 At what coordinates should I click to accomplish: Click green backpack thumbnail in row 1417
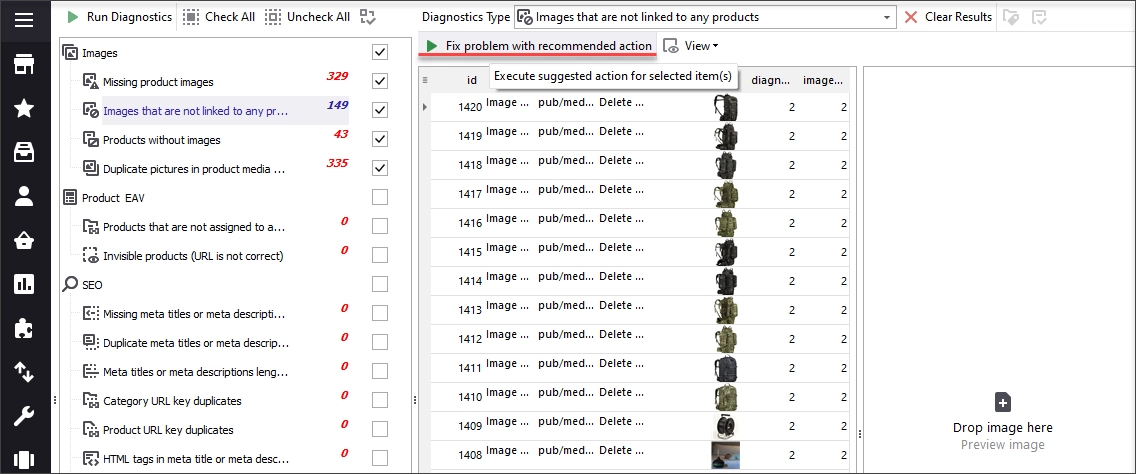724,194
